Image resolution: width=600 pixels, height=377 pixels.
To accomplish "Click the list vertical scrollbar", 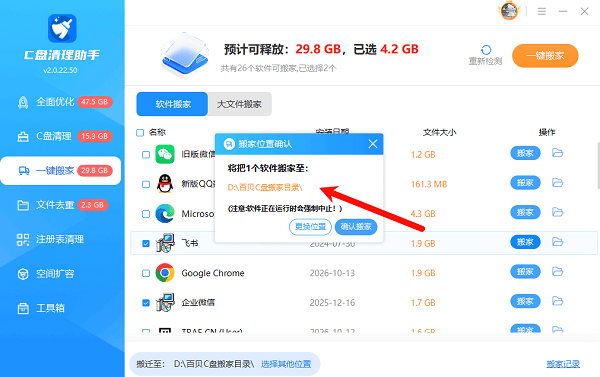I will click(598, 165).
